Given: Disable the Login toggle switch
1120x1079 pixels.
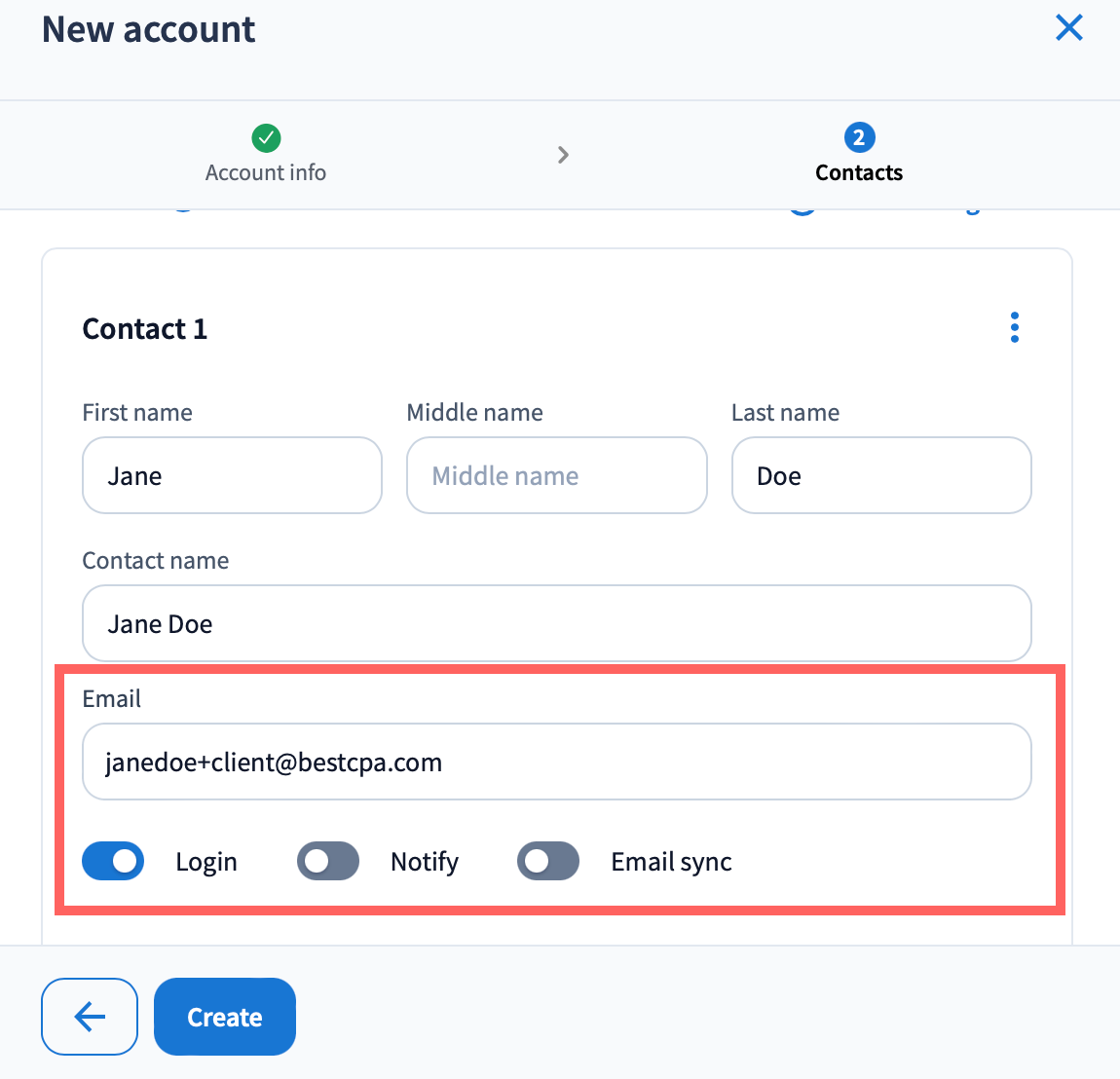Looking at the screenshot, I should click(x=113, y=862).
